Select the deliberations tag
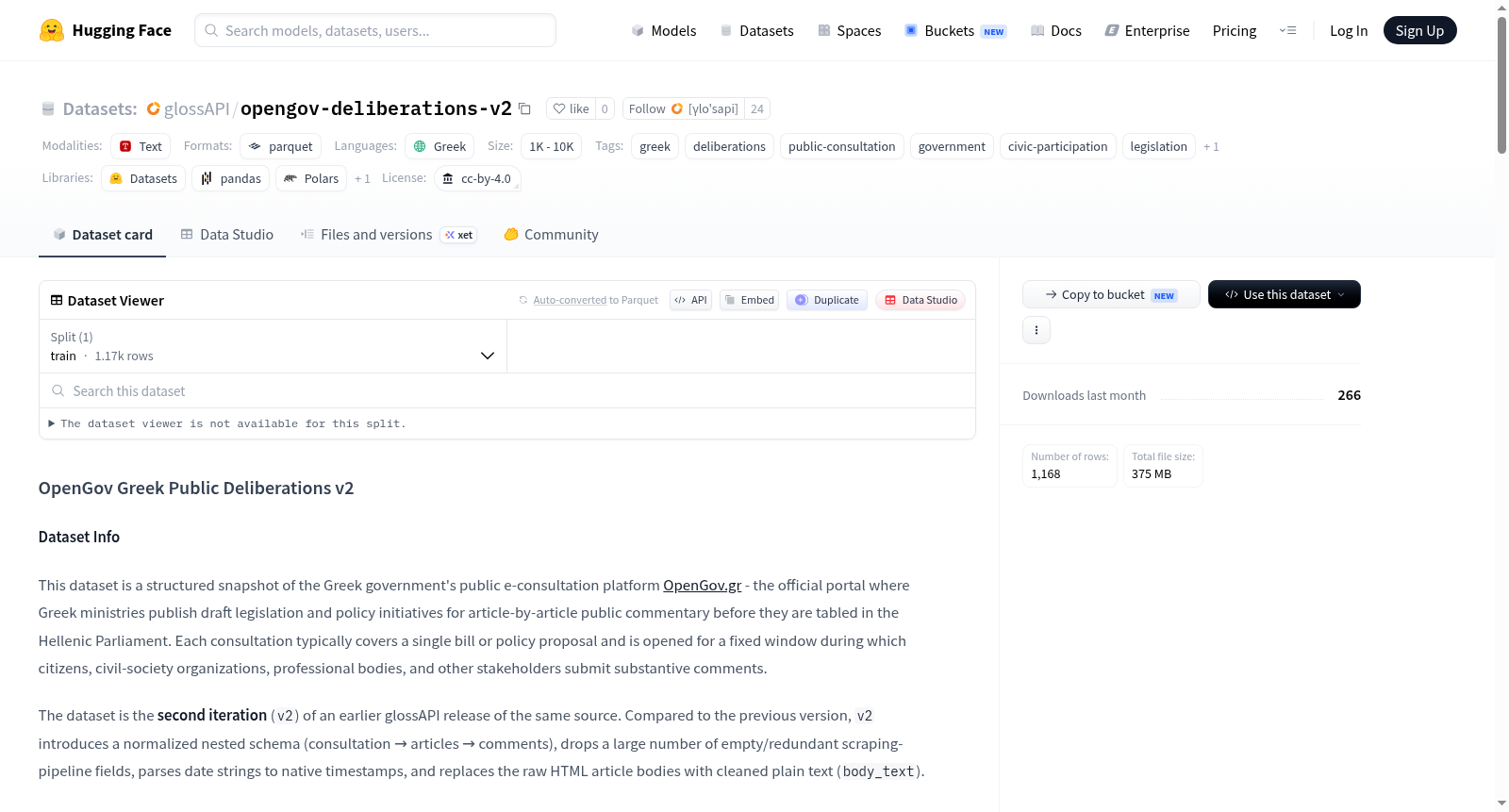 (x=729, y=146)
